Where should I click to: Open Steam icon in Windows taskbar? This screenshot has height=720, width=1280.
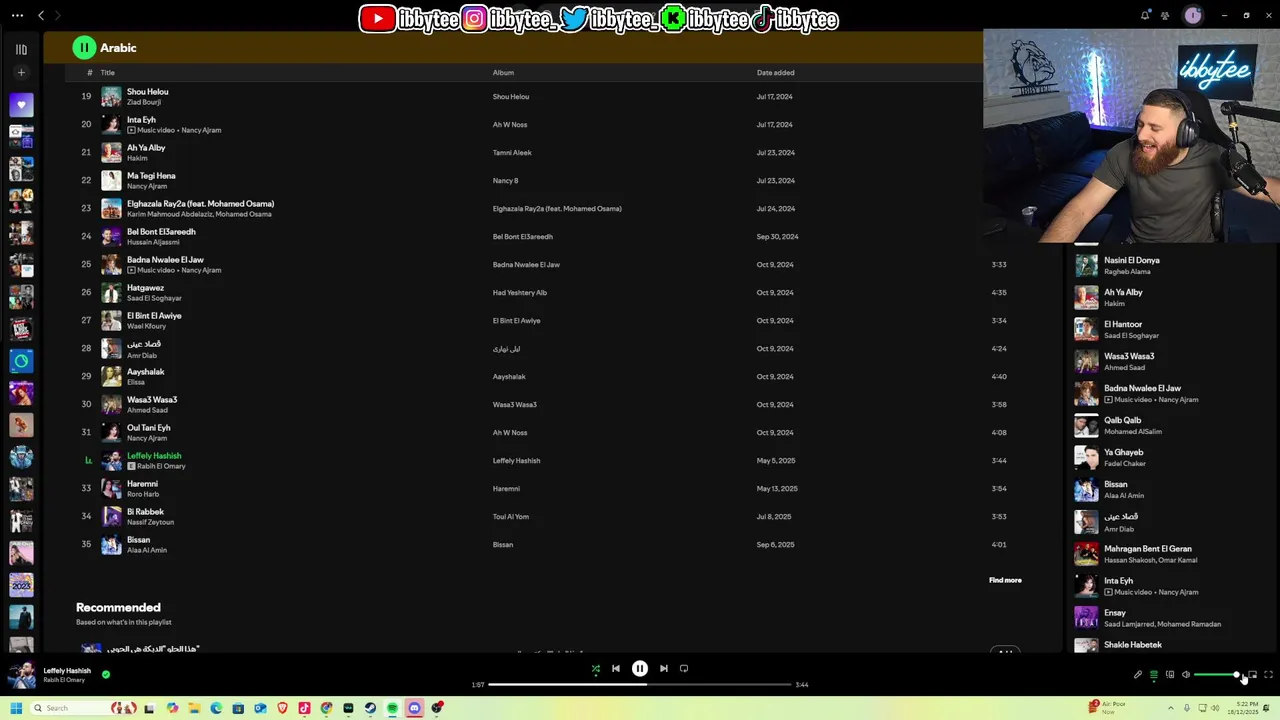click(x=370, y=708)
